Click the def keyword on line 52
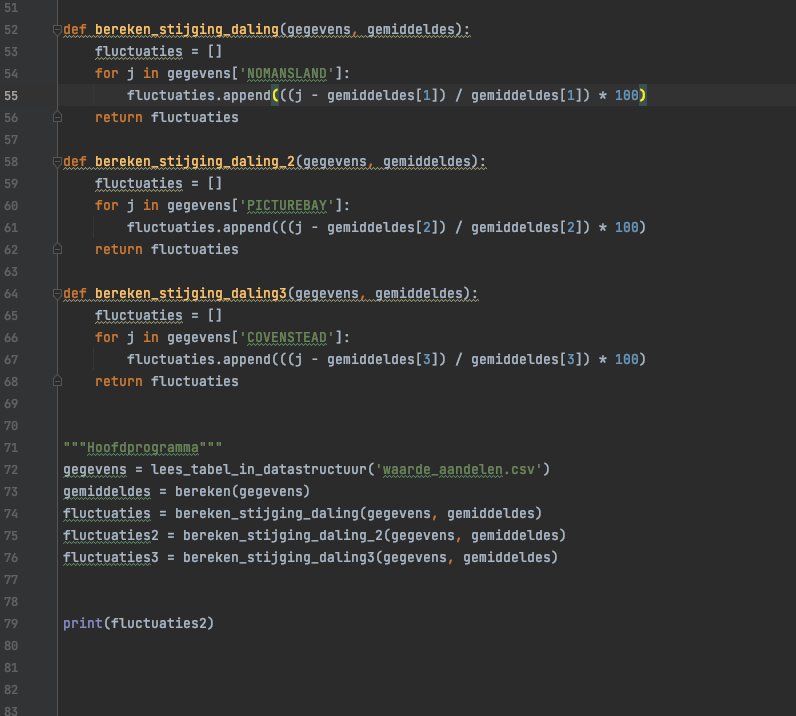Screen dimensions: 796x716 click(x=75, y=30)
